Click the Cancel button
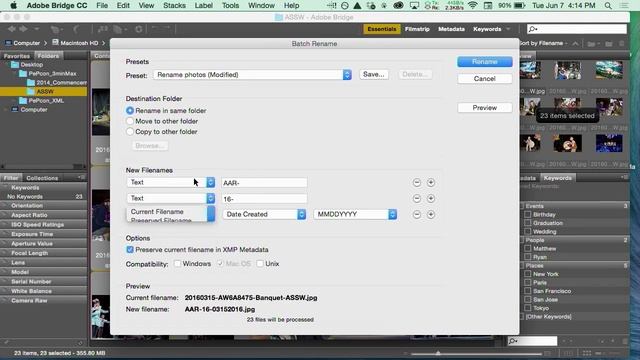Image resolution: width=640 pixels, height=360 pixels. (x=484, y=78)
